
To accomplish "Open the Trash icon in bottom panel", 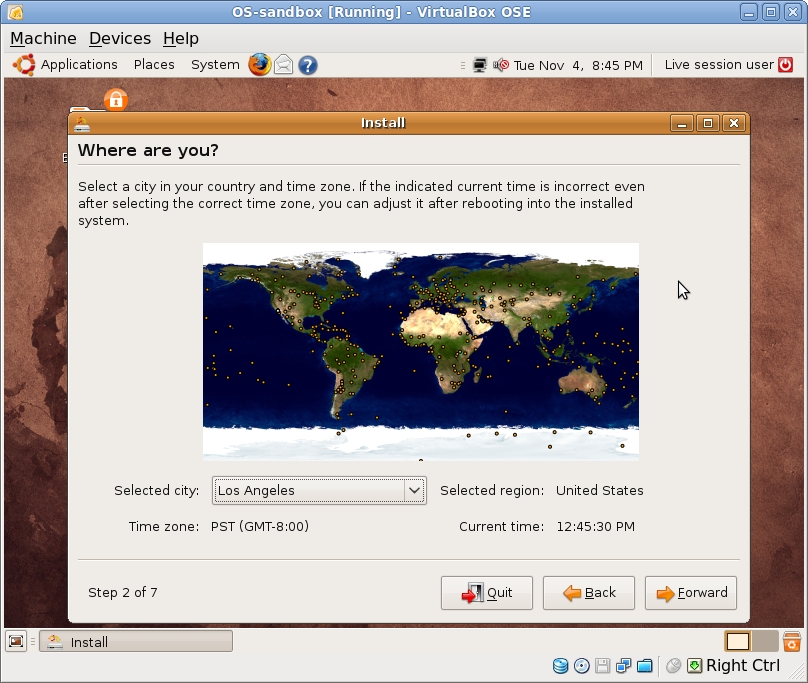I will [x=792, y=642].
